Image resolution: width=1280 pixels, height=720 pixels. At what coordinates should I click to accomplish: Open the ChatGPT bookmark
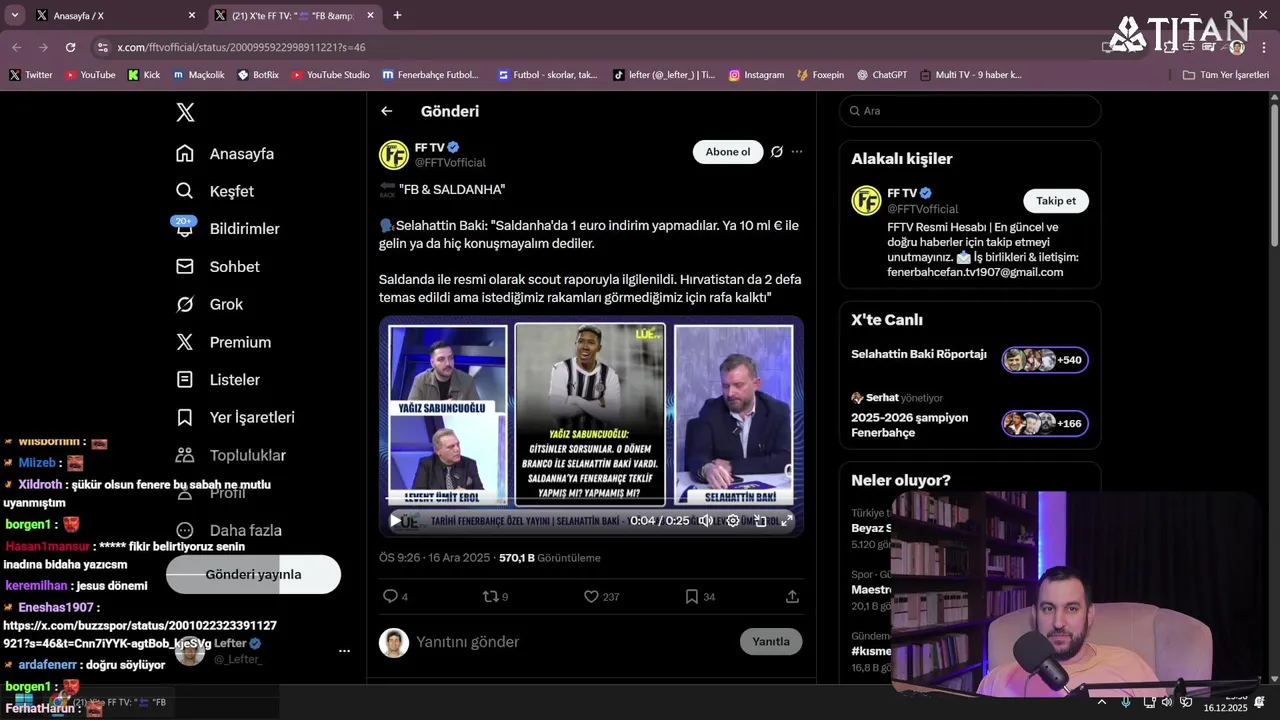click(x=882, y=75)
